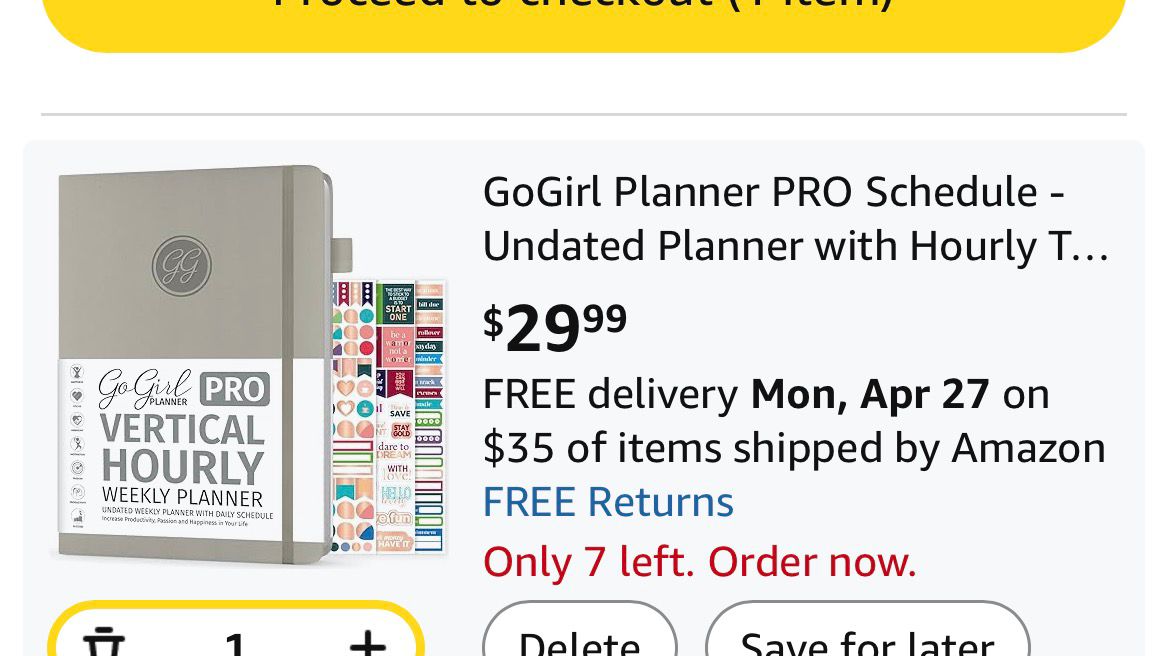Click the Only 7 left warning text
The height and width of the screenshot is (656, 1170).
click(699, 562)
